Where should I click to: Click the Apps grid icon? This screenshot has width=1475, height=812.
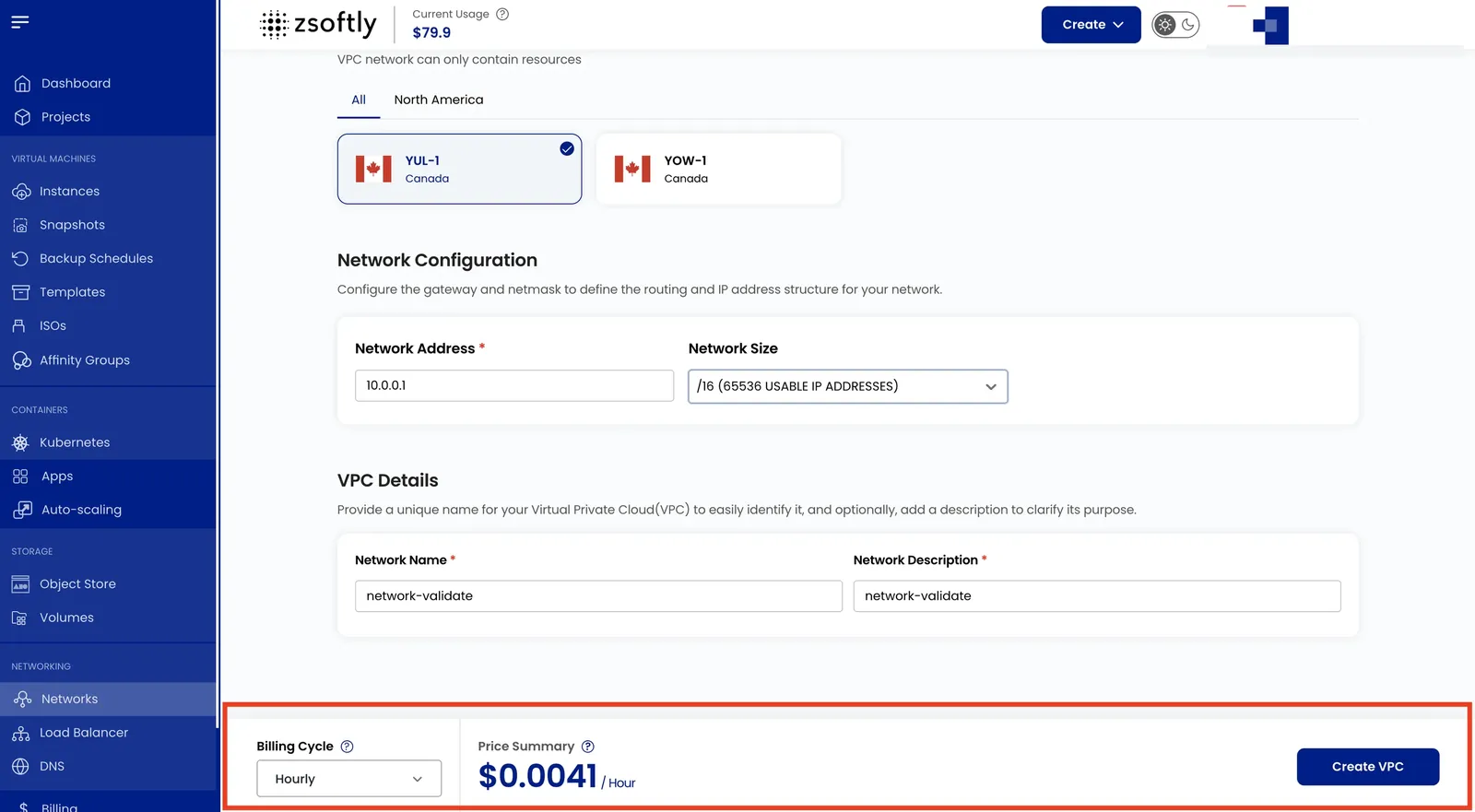[x=20, y=477]
